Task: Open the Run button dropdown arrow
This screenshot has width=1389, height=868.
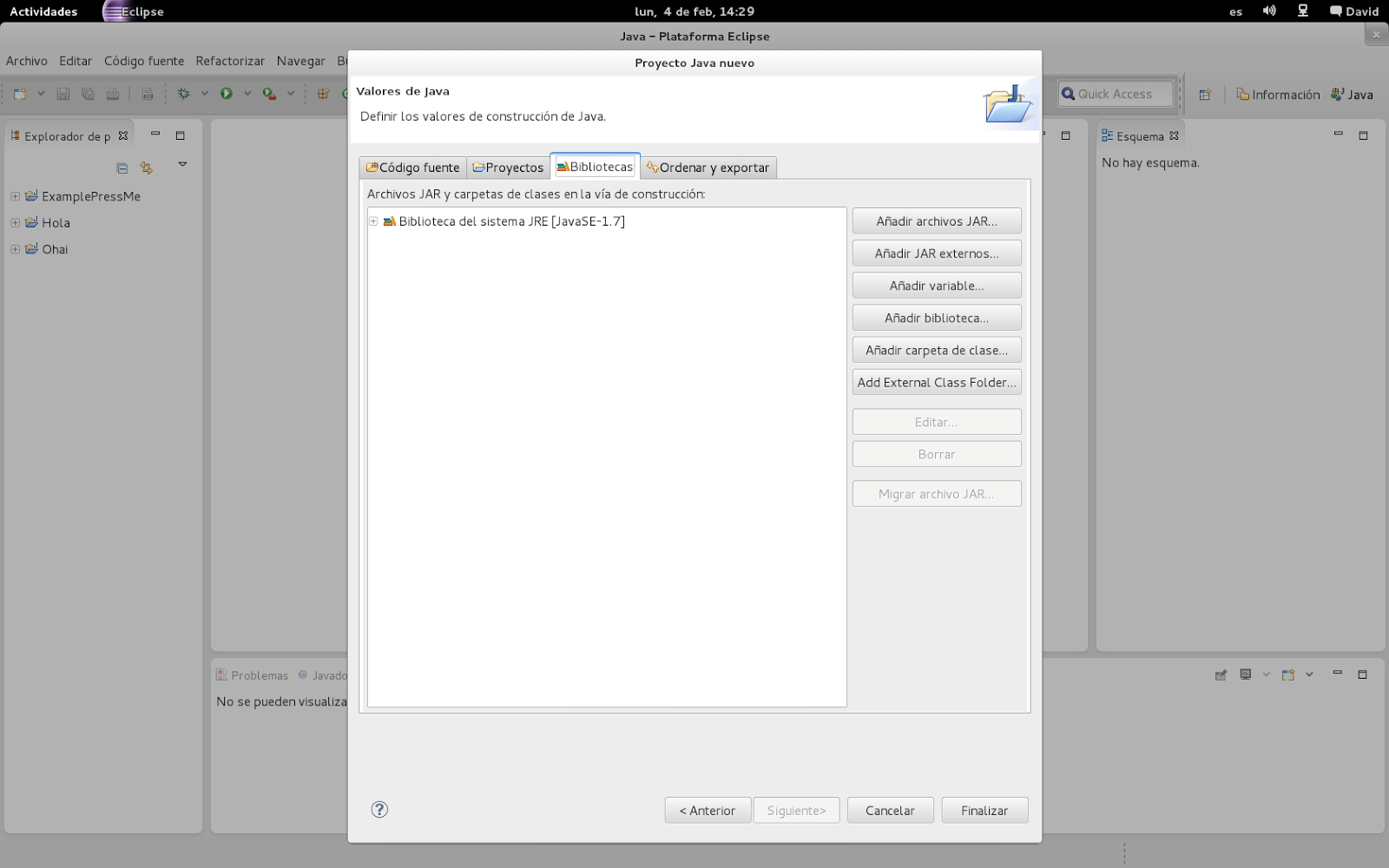Action: click(x=246, y=93)
